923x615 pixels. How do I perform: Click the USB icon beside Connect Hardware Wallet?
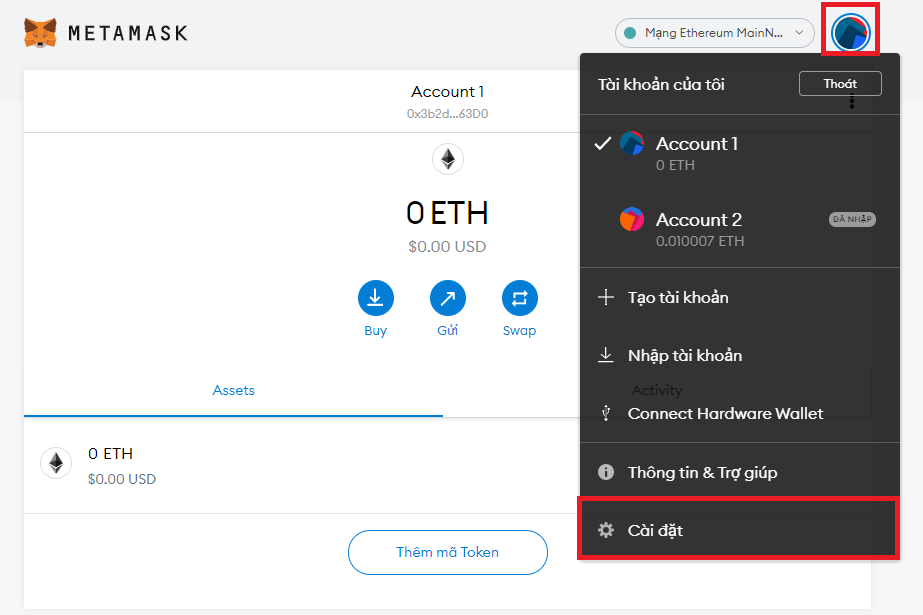pos(606,413)
